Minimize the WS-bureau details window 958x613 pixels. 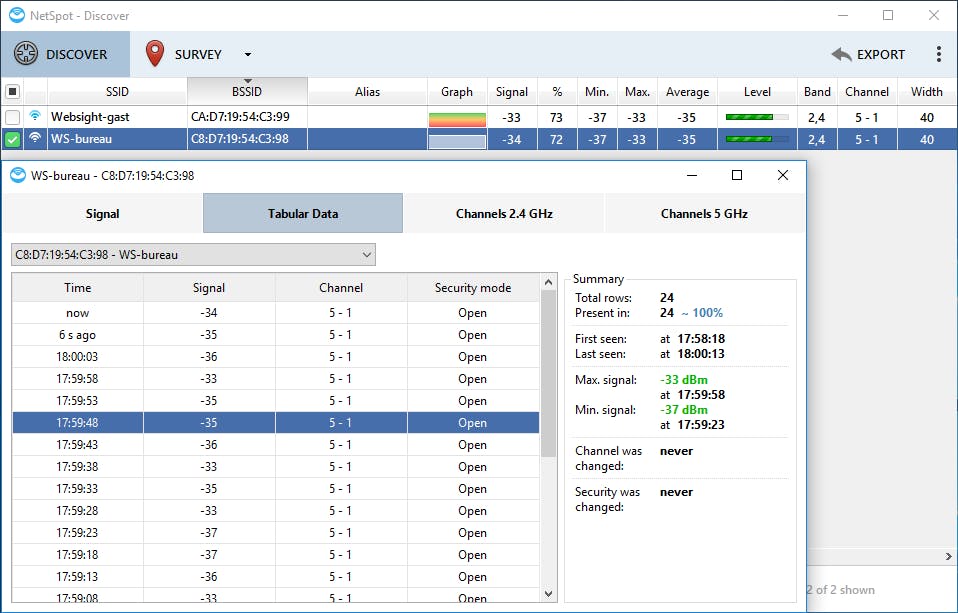[692, 175]
